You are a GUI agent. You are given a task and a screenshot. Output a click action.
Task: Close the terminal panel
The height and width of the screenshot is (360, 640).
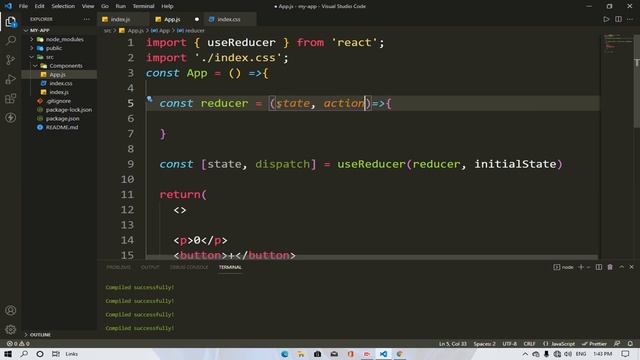click(x=631, y=267)
